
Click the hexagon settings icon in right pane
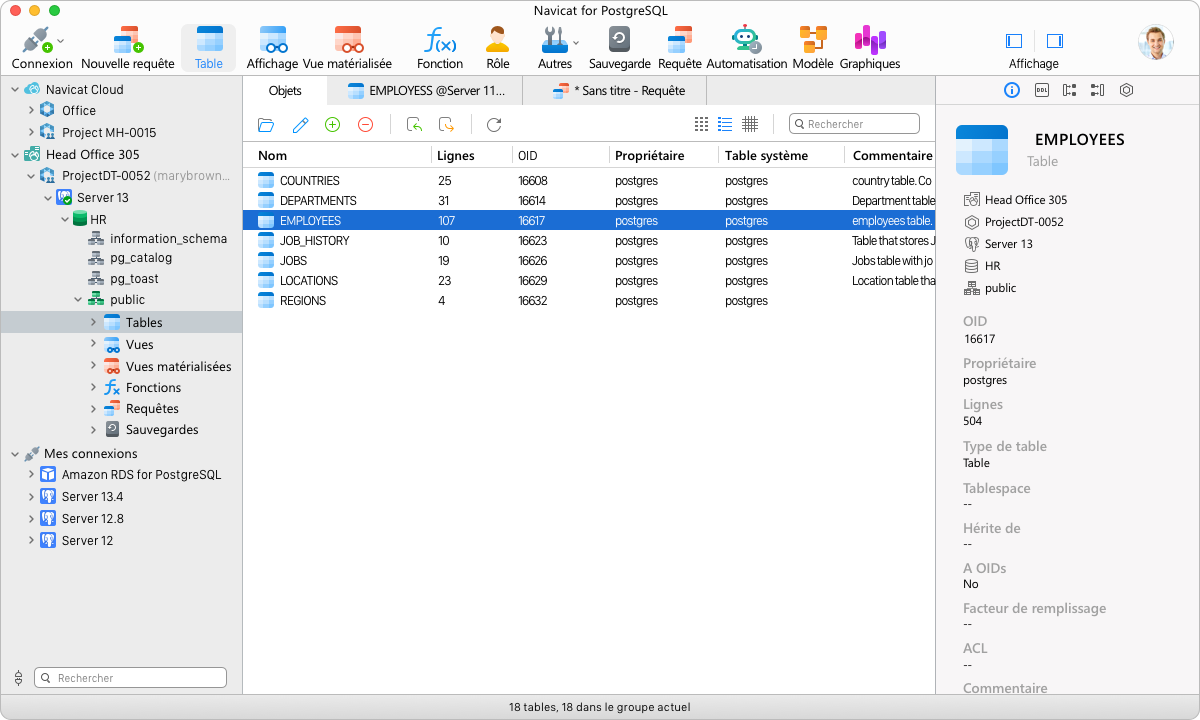tap(1127, 90)
